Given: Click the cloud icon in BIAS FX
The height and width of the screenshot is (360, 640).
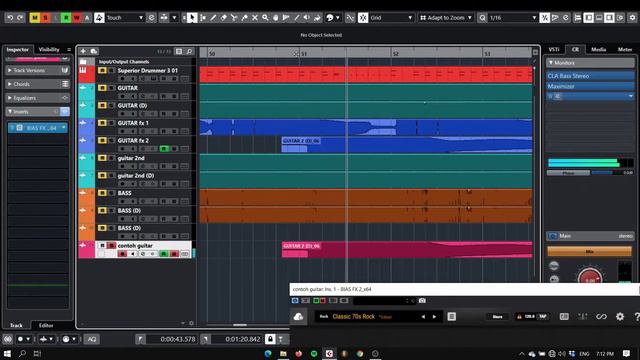Looking at the screenshot, I should point(298,317).
